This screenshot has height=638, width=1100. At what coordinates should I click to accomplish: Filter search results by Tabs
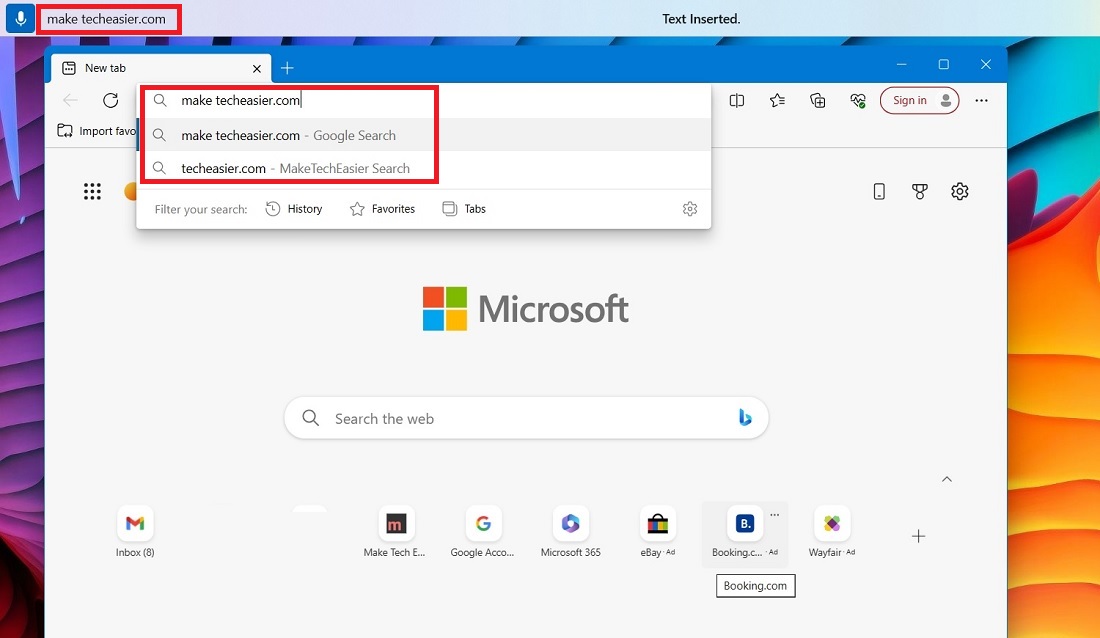[x=464, y=208]
